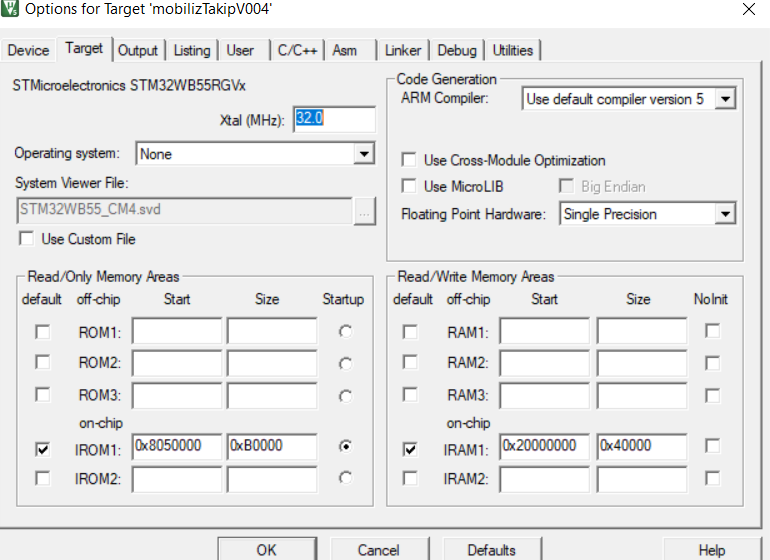Uncheck the IRAM1 default checkbox
This screenshot has height=560, width=770.
tap(410, 449)
